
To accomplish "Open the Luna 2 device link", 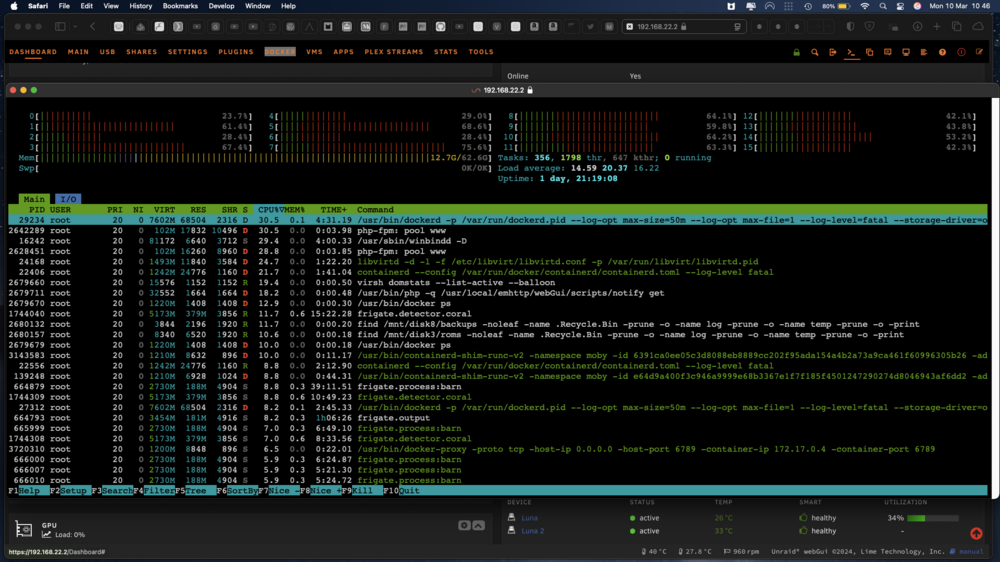I will [533, 531].
